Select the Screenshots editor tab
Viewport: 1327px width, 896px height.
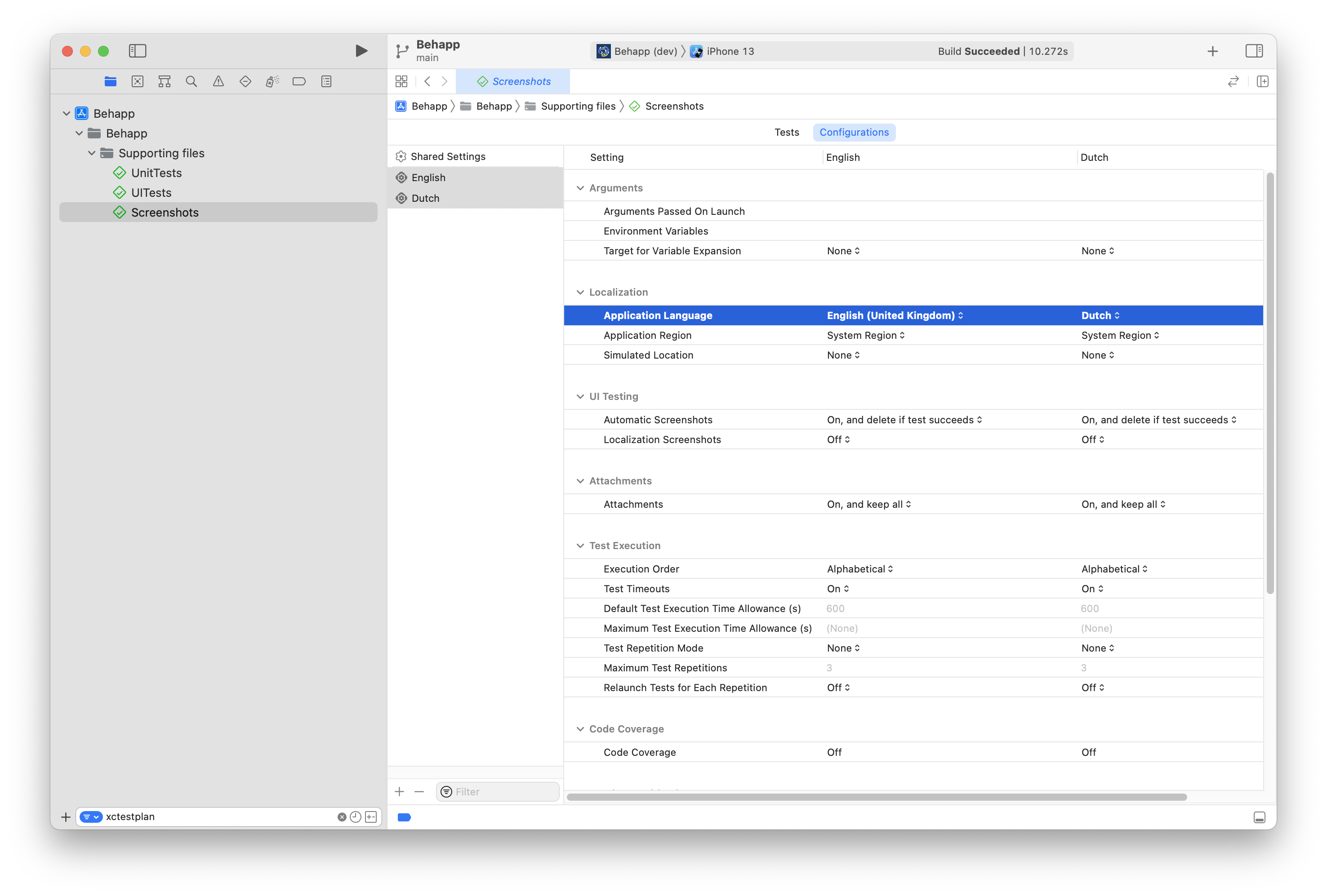(x=513, y=81)
